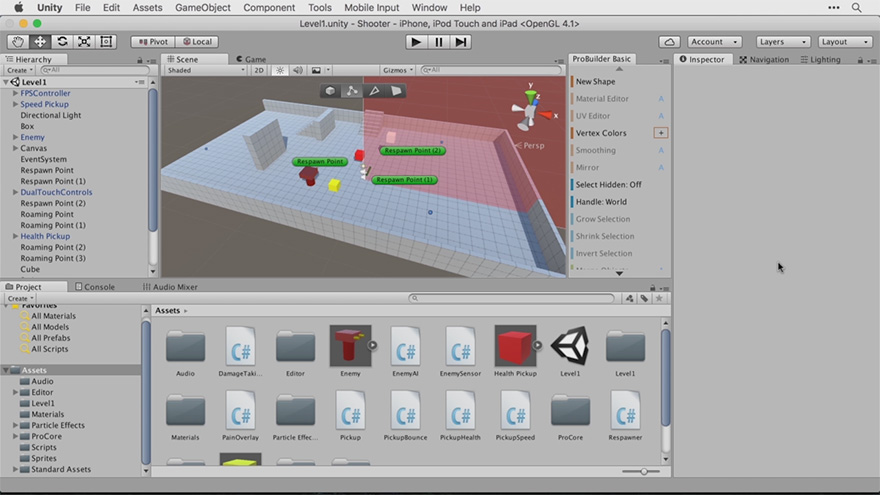The width and height of the screenshot is (880, 495).
Task: Open the Layers dropdown
Action: coord(783,42)
